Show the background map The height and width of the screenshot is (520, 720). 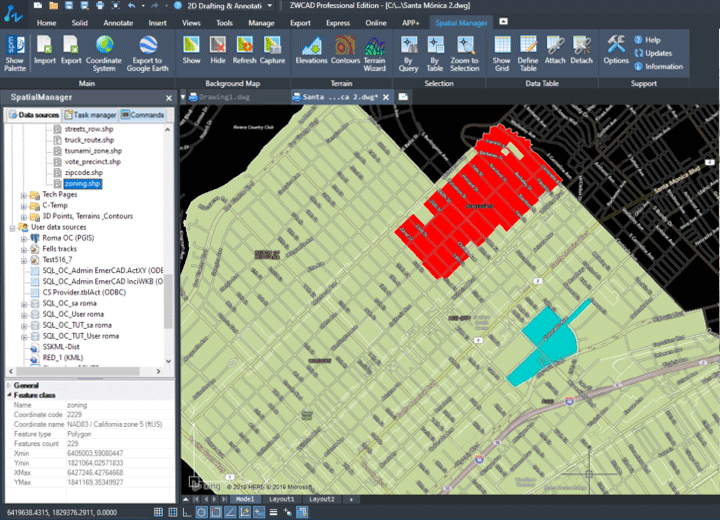pyautogui.click(x=191, y=50)
